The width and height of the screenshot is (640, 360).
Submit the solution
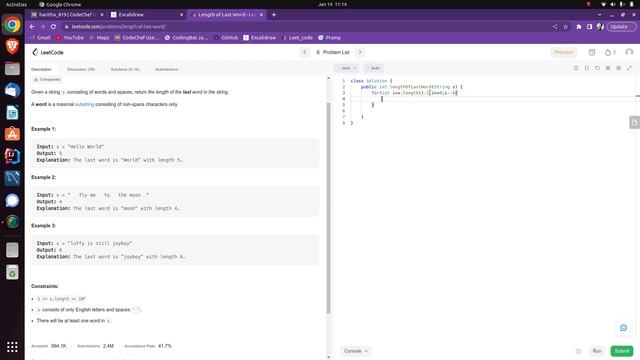622,351
